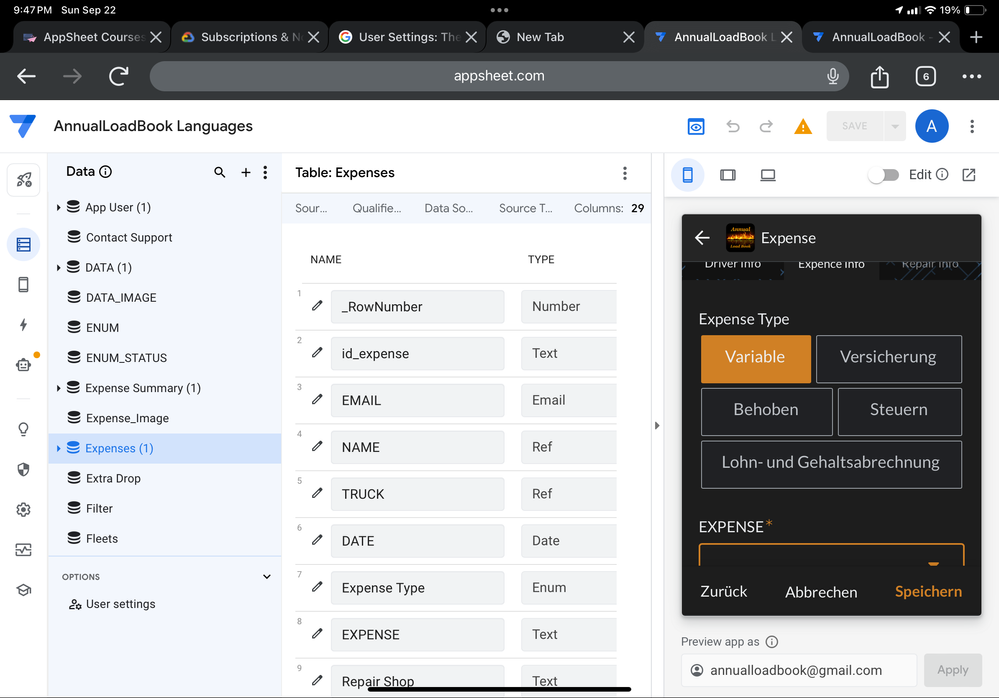Switch to User Settings browser tab
999x698 pixels.
408,37
